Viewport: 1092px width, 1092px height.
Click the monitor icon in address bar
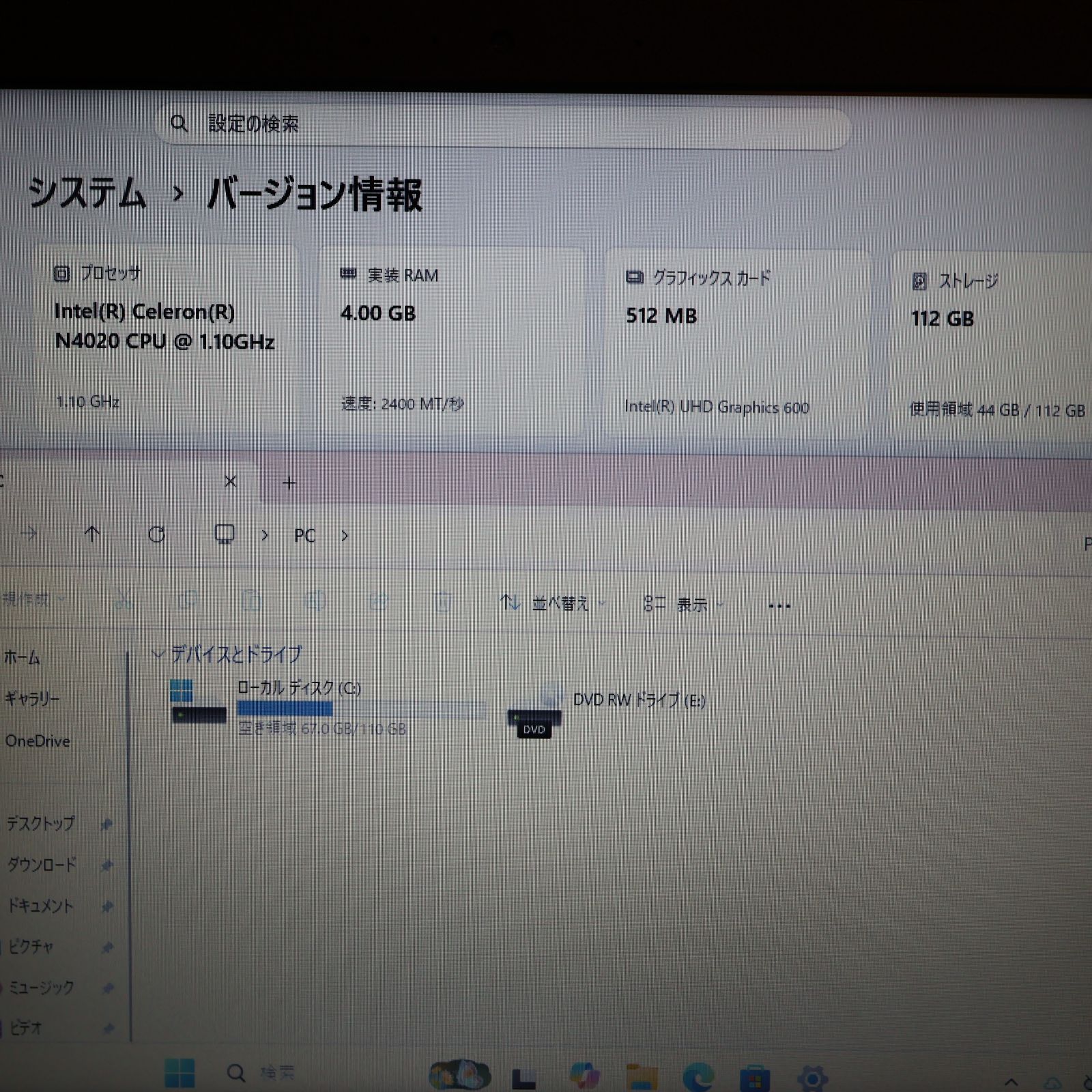click(225, 534)
